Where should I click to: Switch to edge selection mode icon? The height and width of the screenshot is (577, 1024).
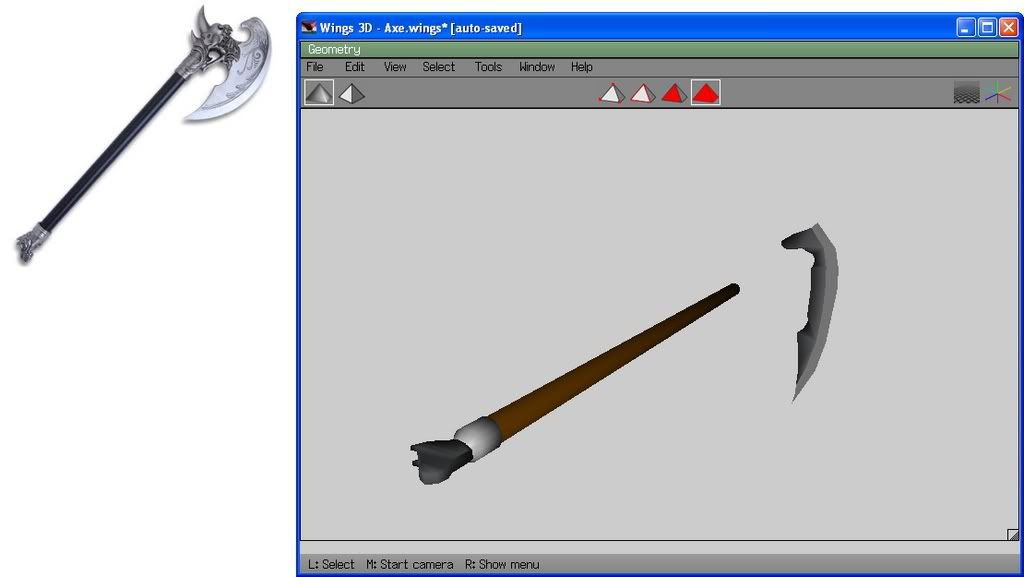coord(642,93)
